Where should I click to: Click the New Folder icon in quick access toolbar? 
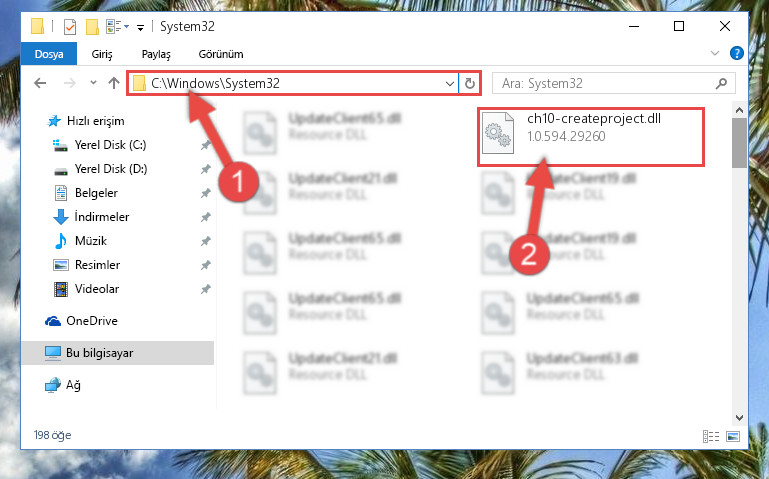tap(92, 26)
